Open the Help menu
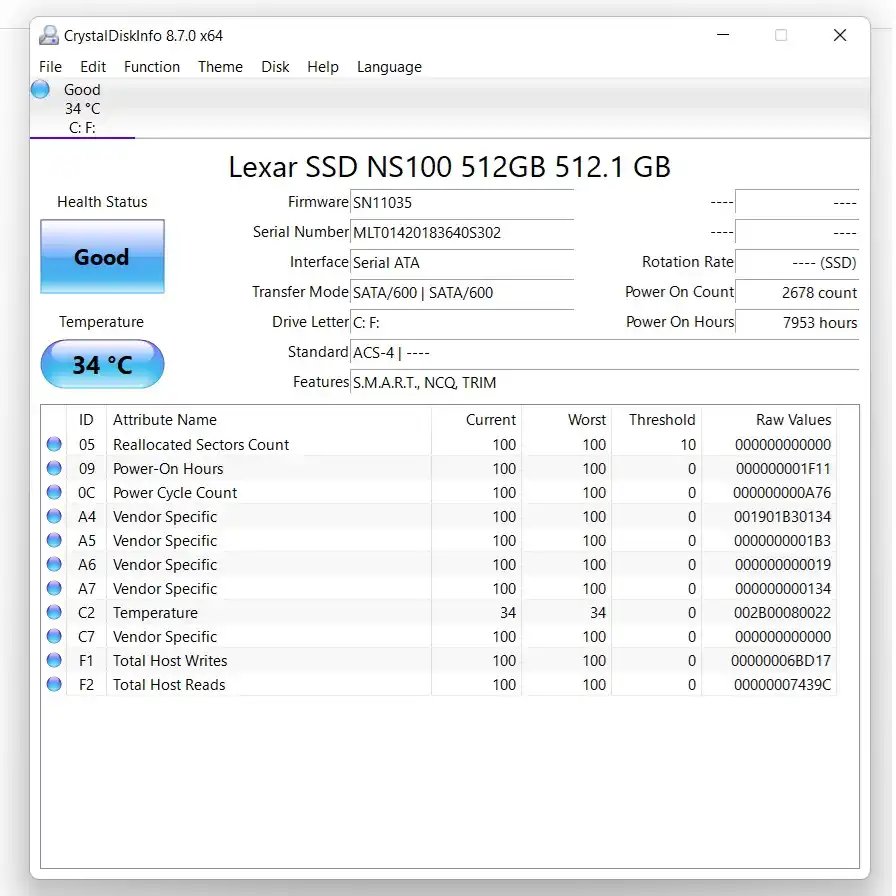 (x=323, y=67)
